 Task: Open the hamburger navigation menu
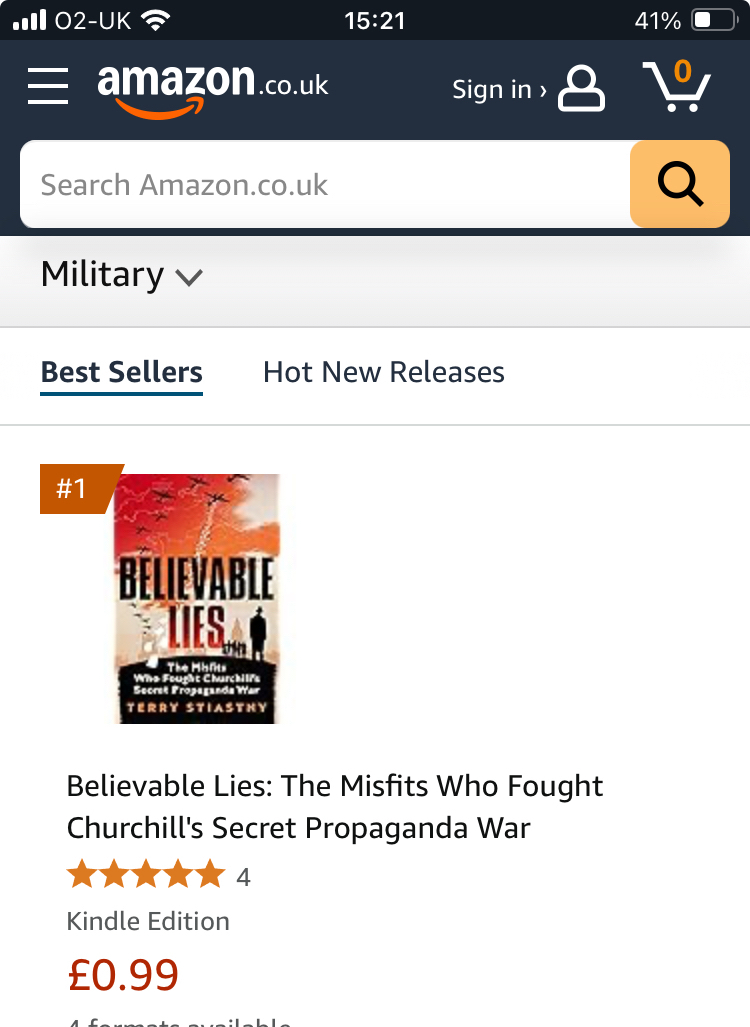(48, 86)
